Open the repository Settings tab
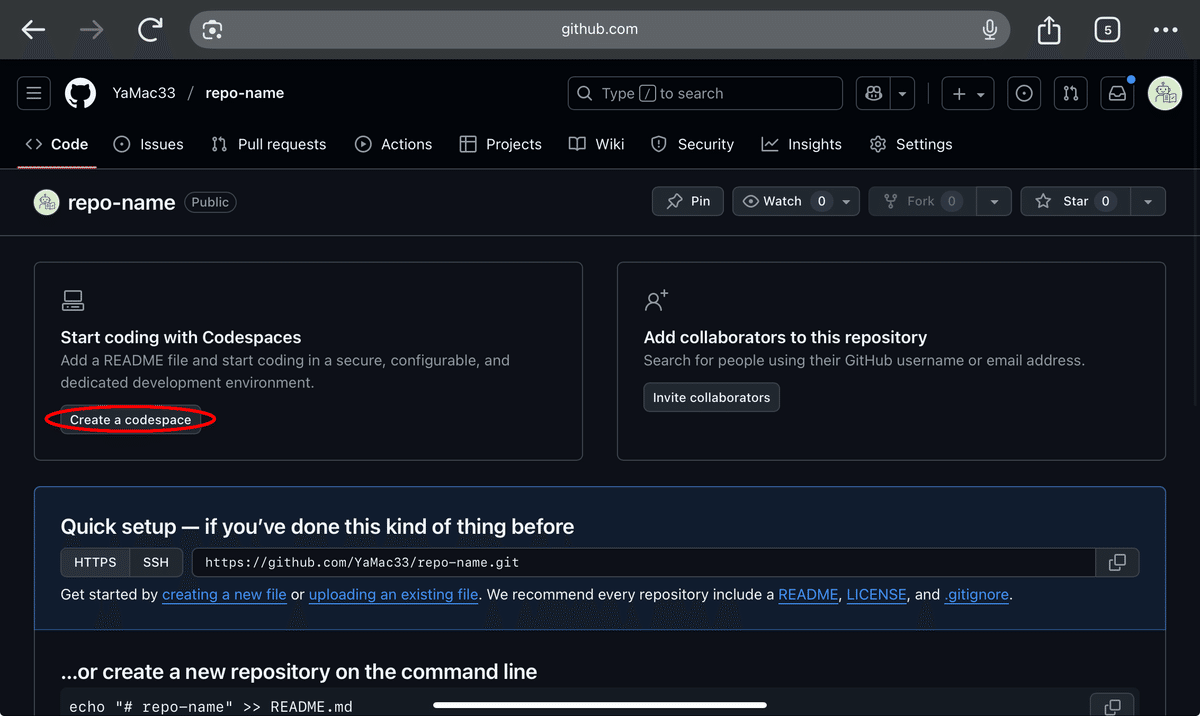Image resolution: width=1200 pixels, height=716 pixels. tap(910, 144)
